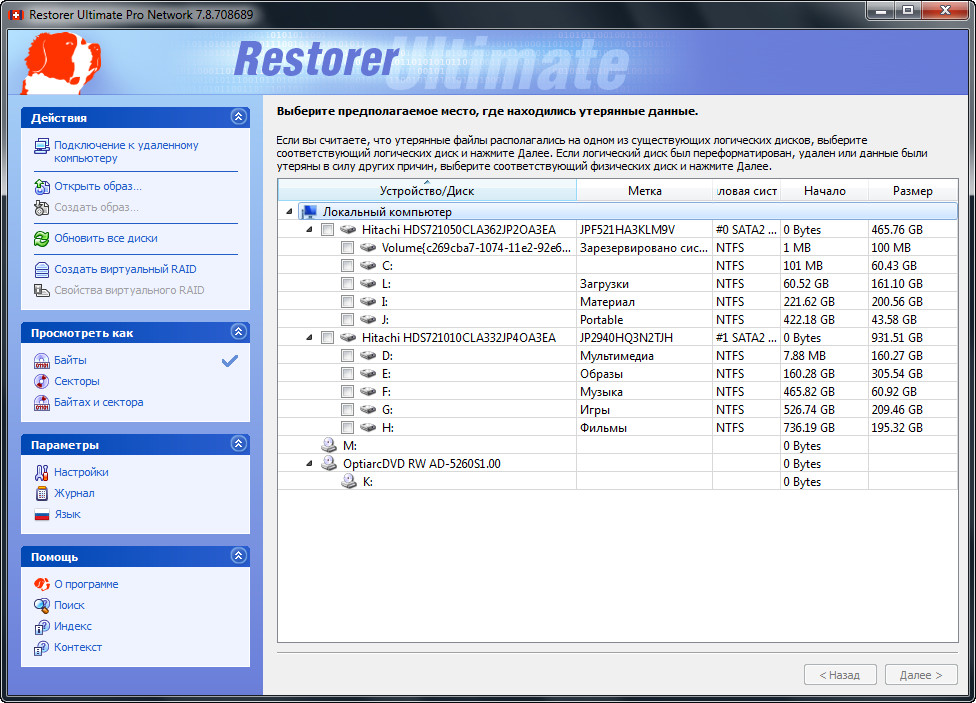
Task: Click the Create virtual RAID icon
Action: [x=42, y=270]
